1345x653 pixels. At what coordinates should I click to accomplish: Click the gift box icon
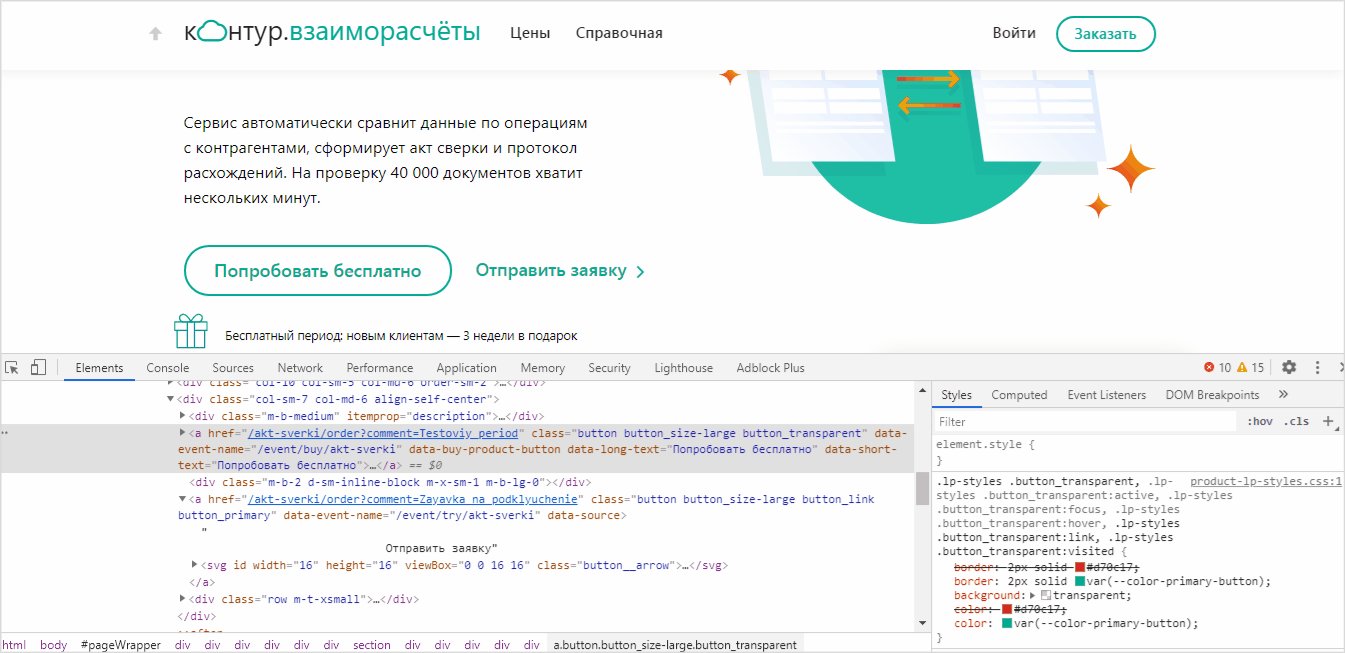pos(190,331)
